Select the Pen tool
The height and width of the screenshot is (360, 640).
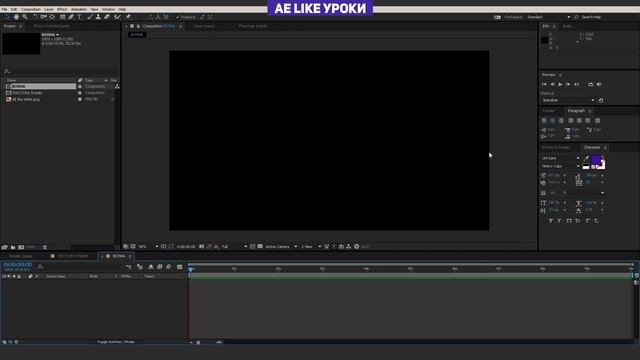[71, 17]
